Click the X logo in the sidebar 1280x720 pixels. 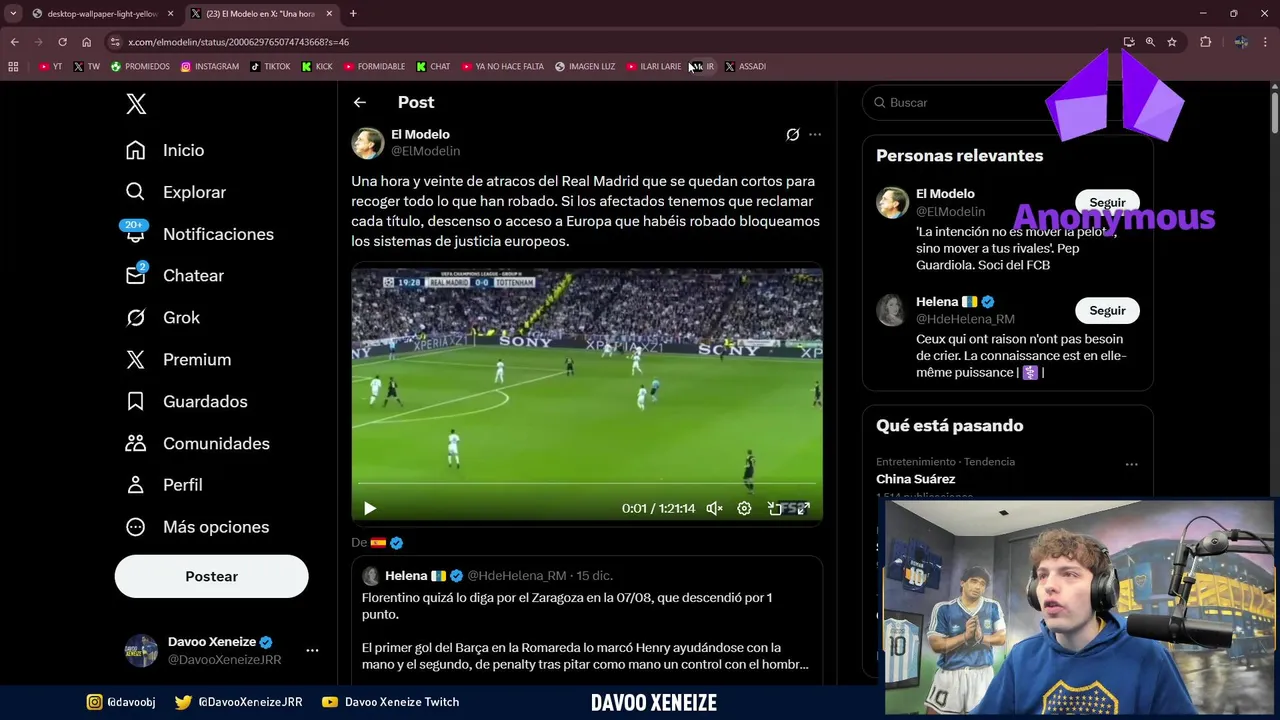[x=136, y=103]
